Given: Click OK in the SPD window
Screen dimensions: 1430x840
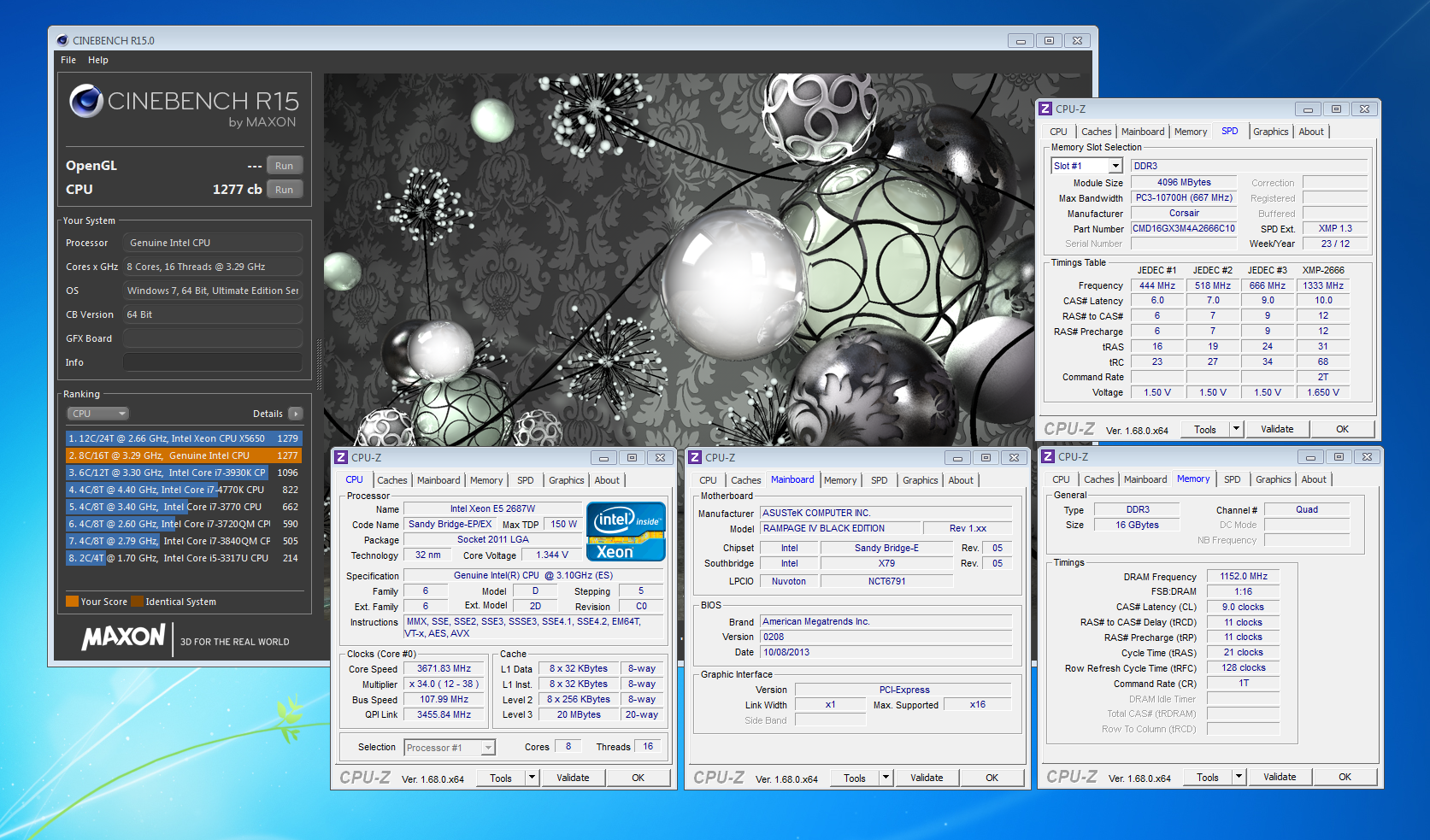Looking at the screenshot, I should pyautogui.click(x=1342, y=429).
